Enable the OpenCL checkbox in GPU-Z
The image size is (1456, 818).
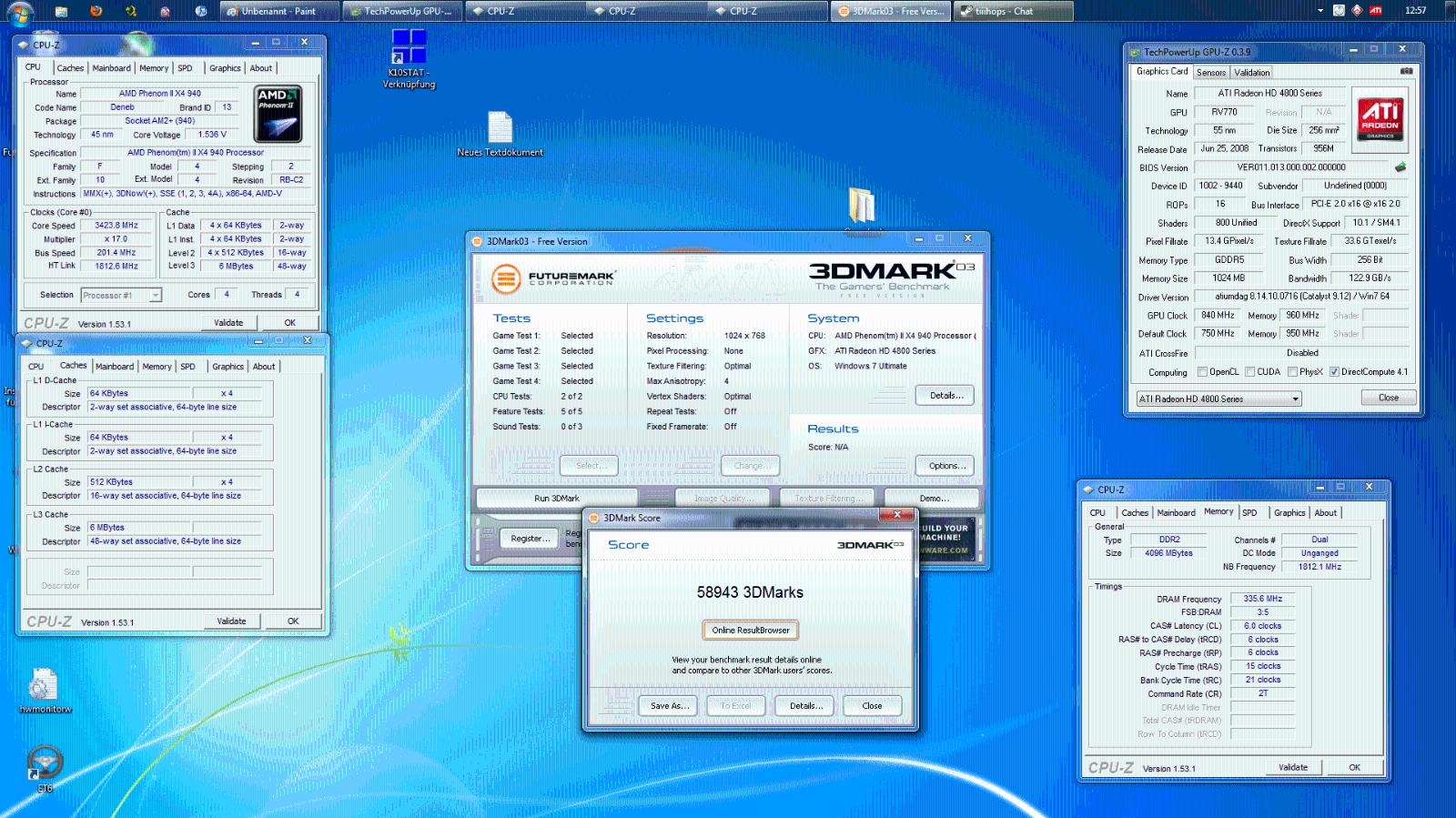click(1203, 372)
